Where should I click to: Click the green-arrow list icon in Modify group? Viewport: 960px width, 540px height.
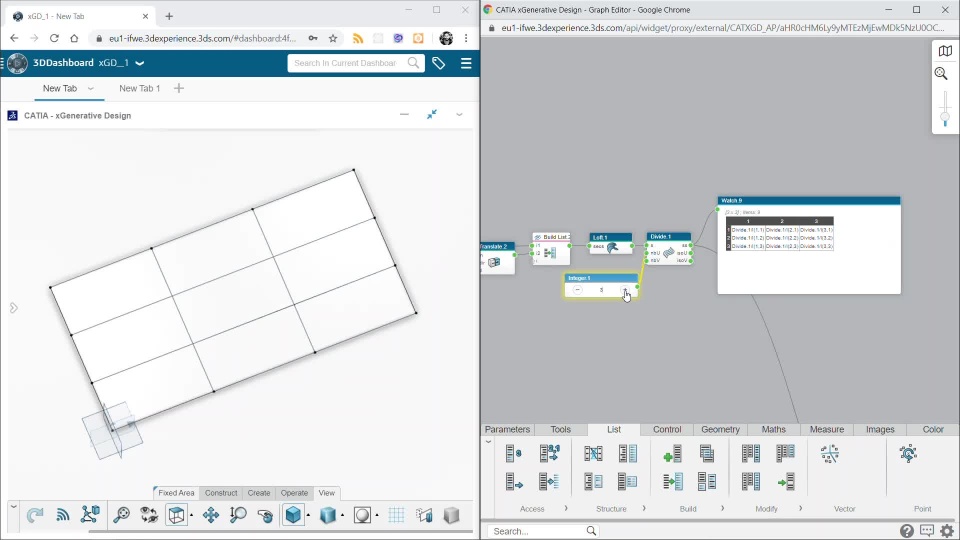(x=786, y=481)
